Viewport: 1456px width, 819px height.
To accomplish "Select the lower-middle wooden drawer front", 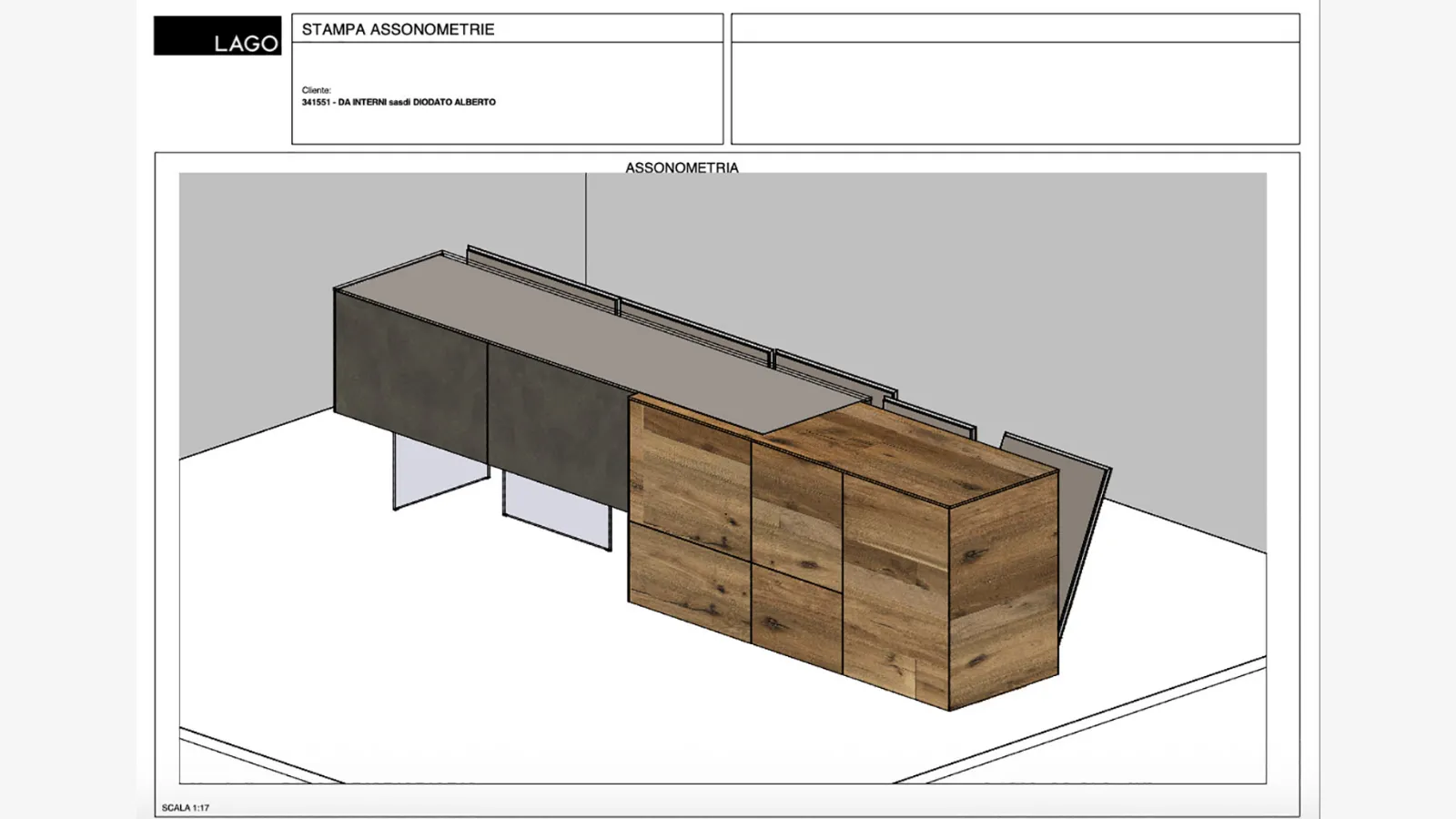I will [x=796, y=619].
